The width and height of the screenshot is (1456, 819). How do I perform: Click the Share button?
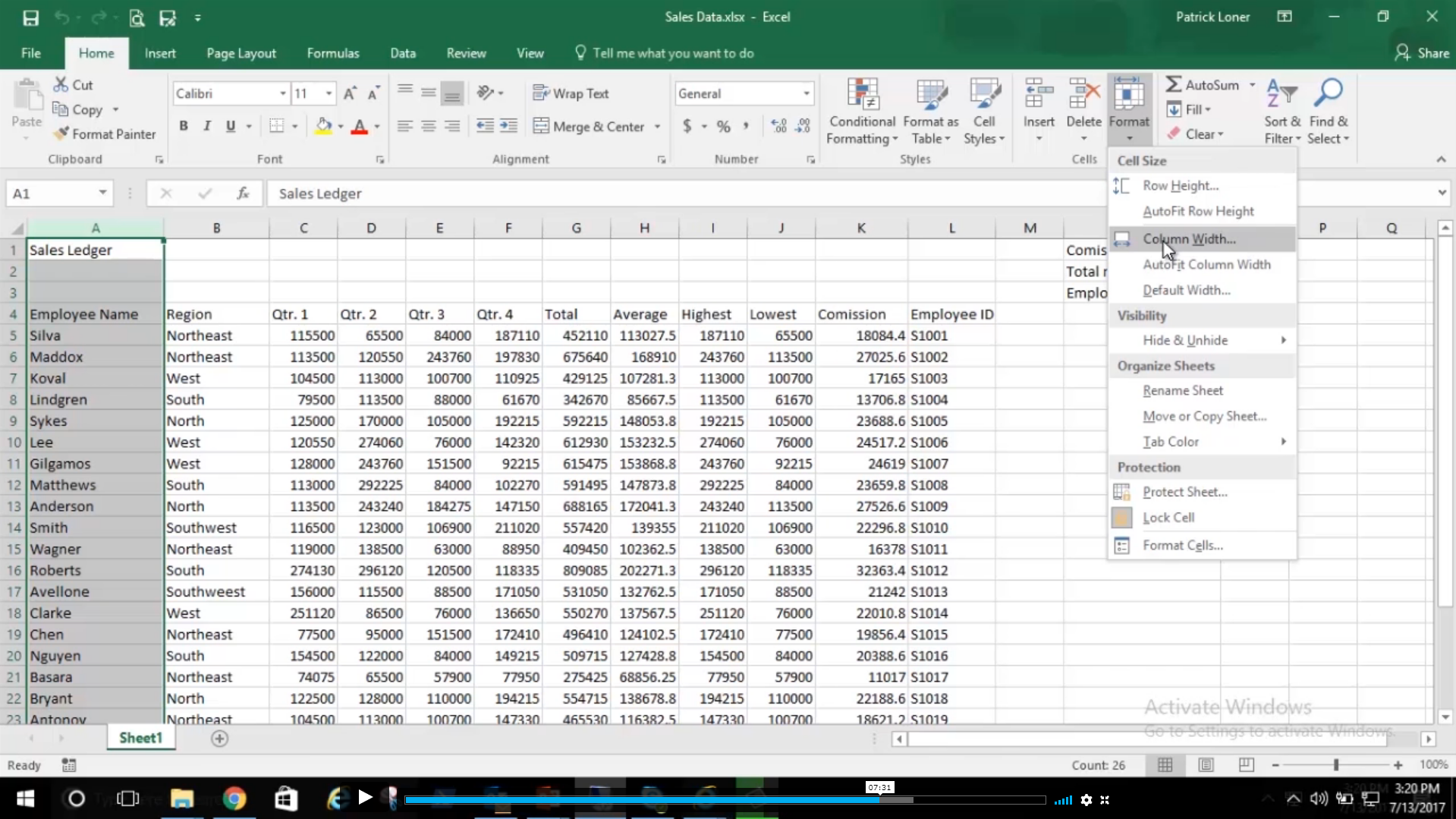1422,53
